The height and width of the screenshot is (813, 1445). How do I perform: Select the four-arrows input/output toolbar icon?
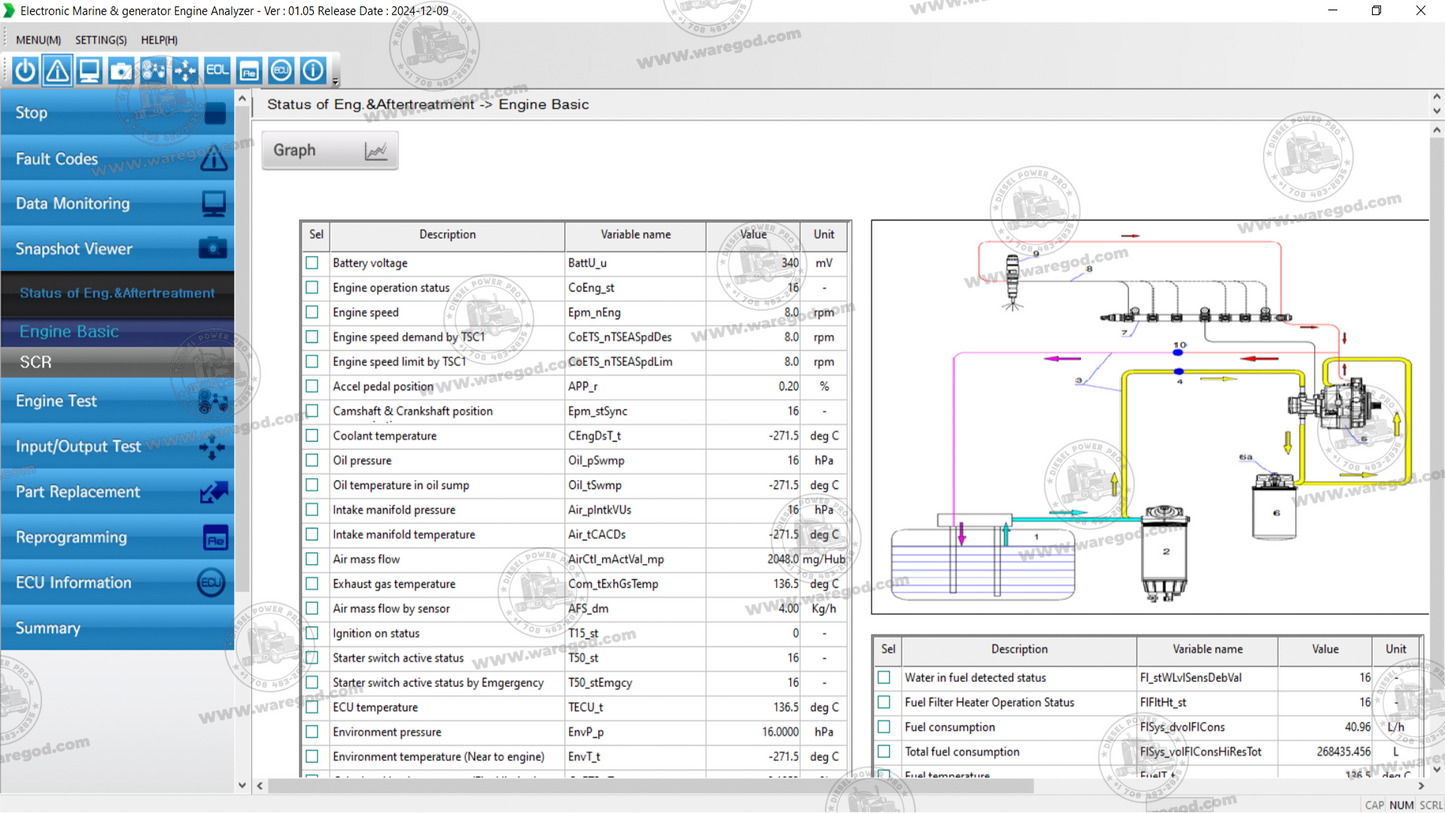tap(185, 70)
